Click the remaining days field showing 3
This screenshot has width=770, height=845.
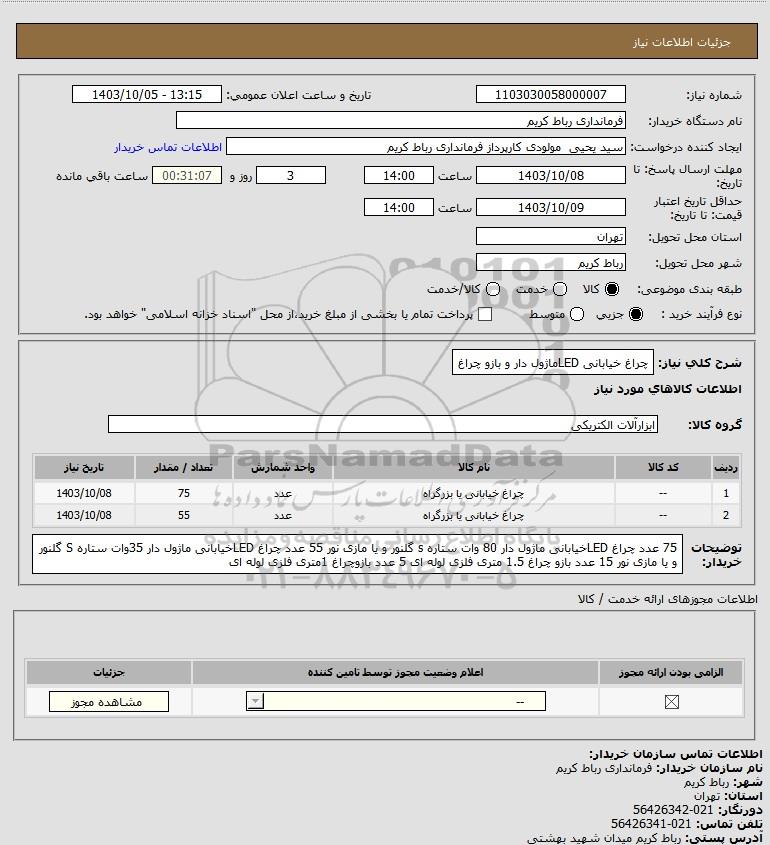coord(291,175)
